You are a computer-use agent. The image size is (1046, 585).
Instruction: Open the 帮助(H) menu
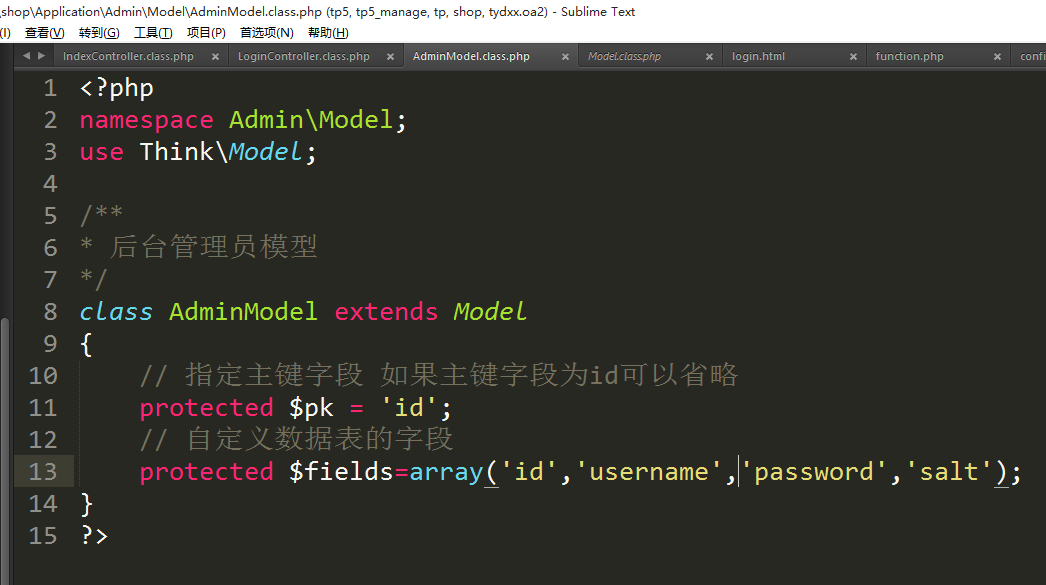pyautogui.click(x=328, y=33)
